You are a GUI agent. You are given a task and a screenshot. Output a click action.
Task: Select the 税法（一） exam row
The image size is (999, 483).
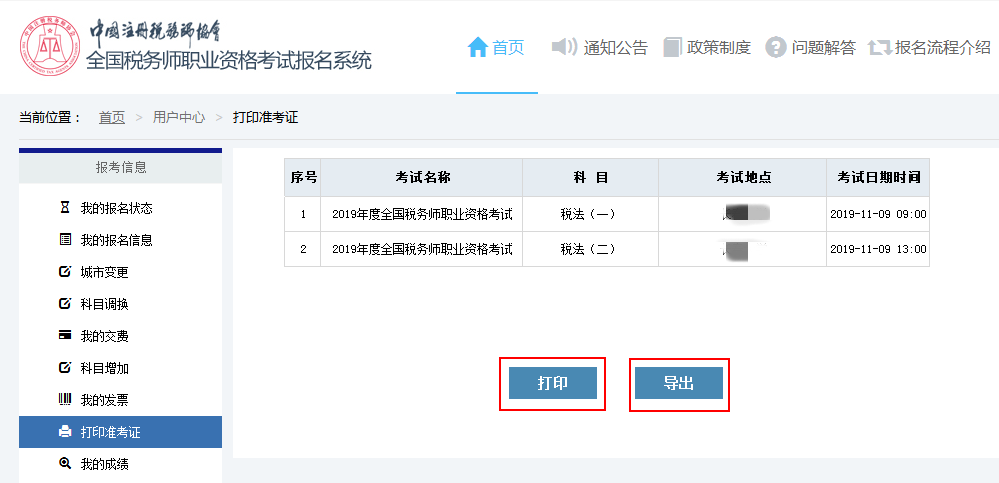pyautogui.click(x=590, y=214)
